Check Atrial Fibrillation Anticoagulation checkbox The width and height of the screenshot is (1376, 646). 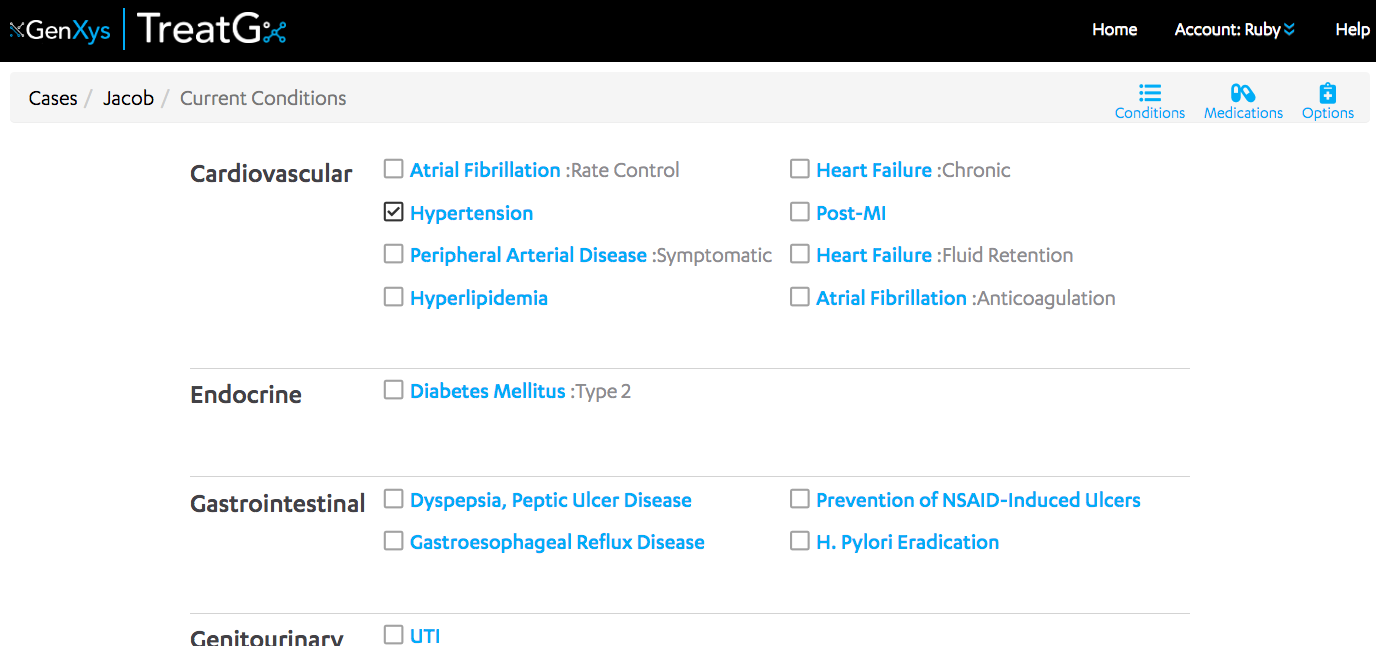click(x=800, y=297)
